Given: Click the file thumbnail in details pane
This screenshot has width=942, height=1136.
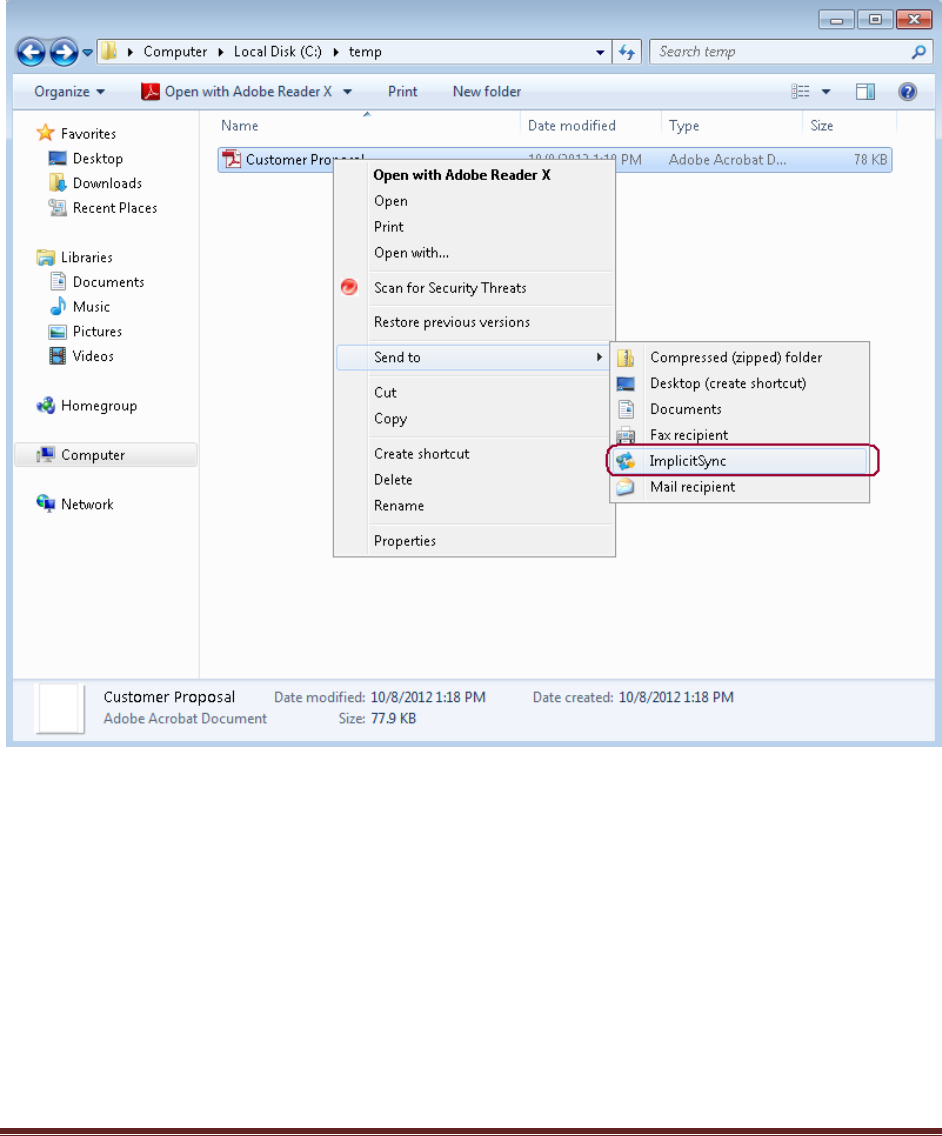Looking at the screenshot, I should [61, 709].
